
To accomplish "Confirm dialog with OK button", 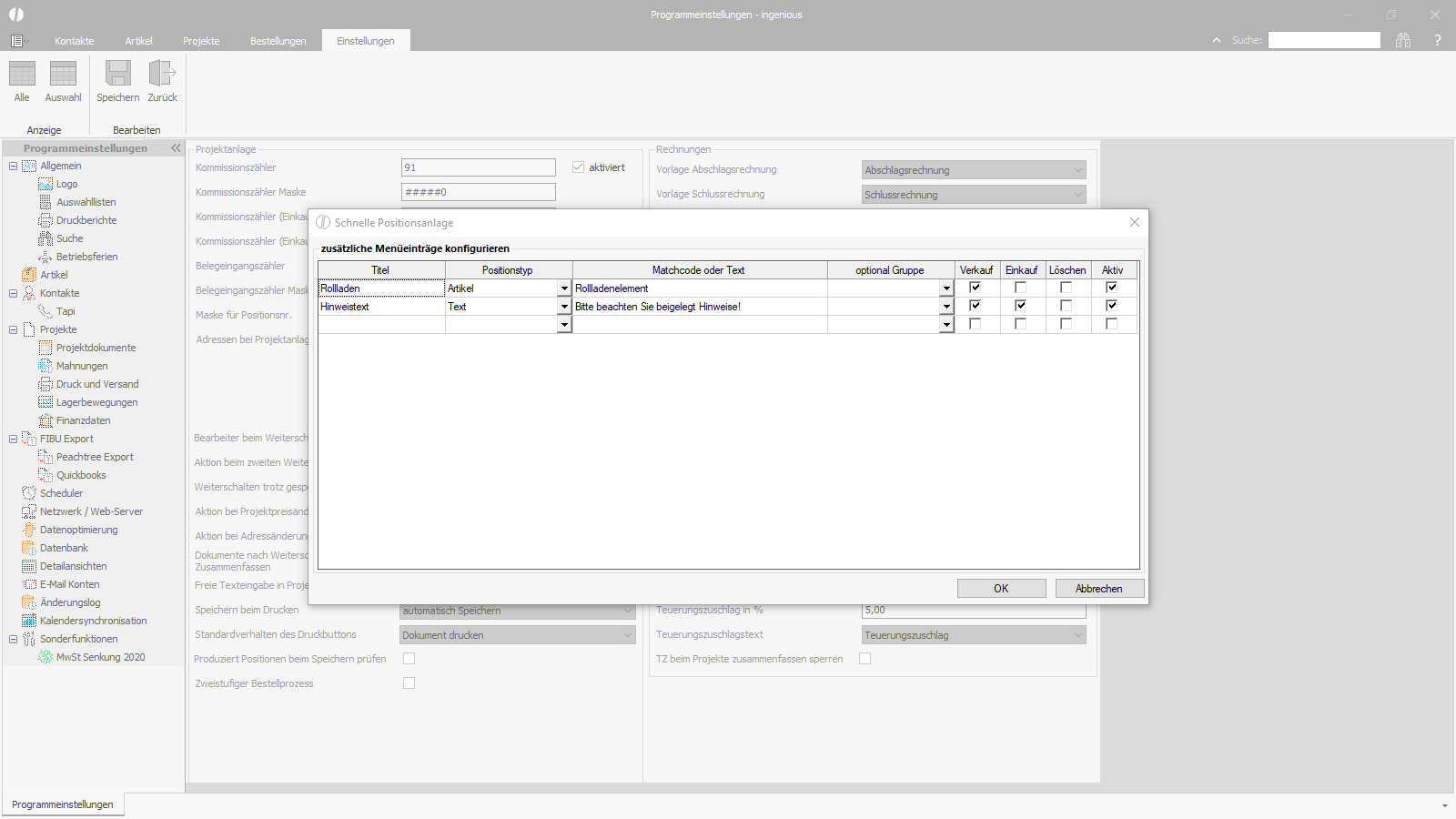I will 1001,589.
